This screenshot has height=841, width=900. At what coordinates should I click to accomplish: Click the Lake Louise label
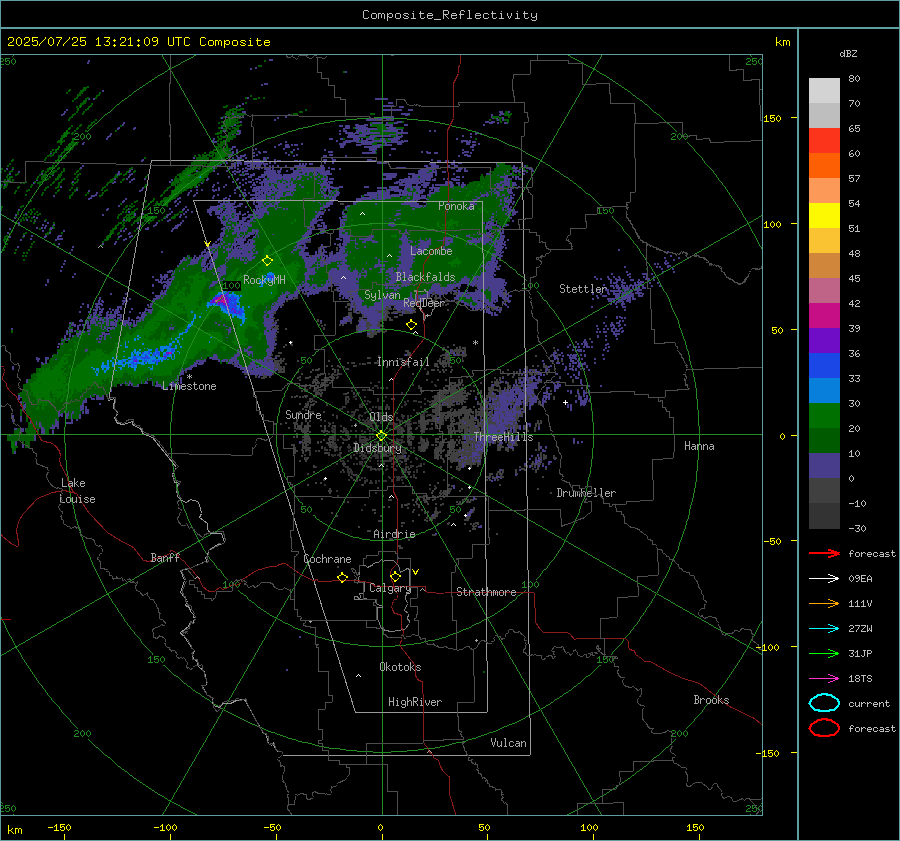pyautogui.click(x=77, y=491)
